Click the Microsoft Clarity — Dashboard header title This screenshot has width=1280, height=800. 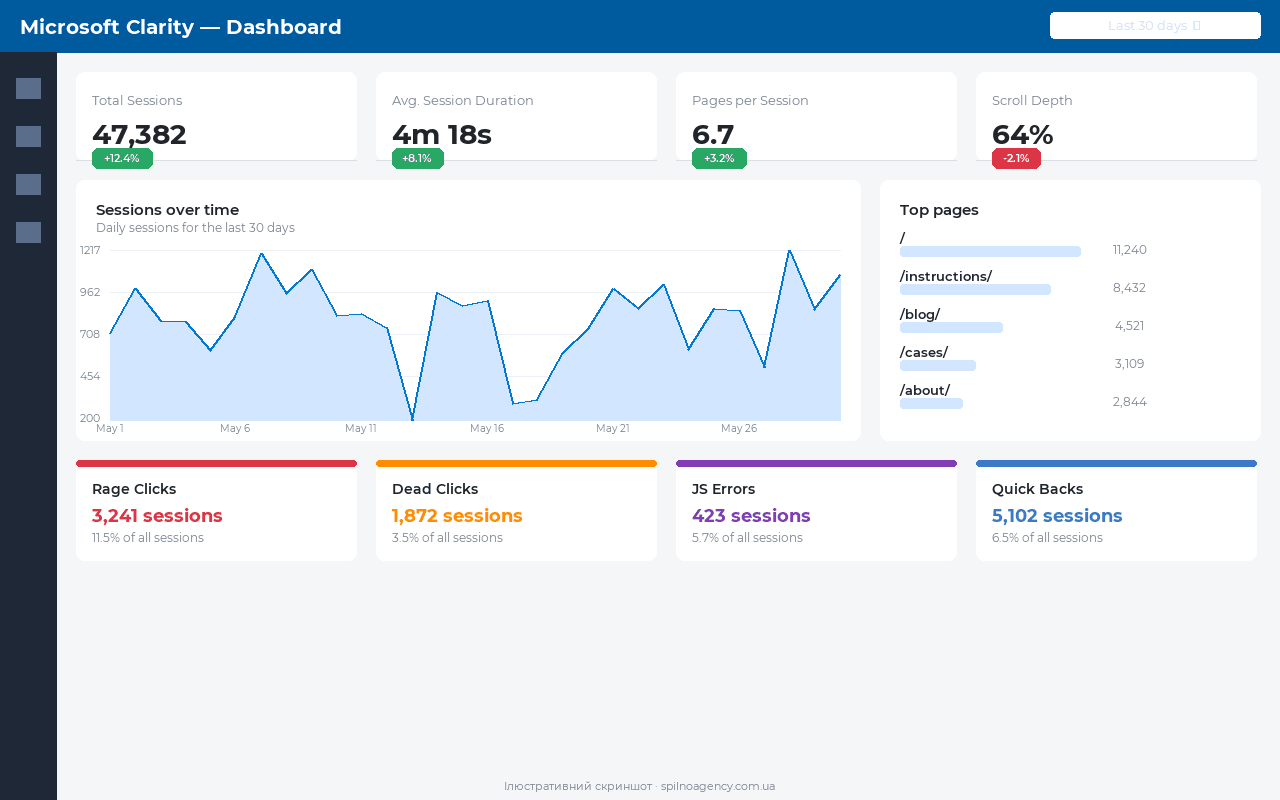[x=181, y=27]
